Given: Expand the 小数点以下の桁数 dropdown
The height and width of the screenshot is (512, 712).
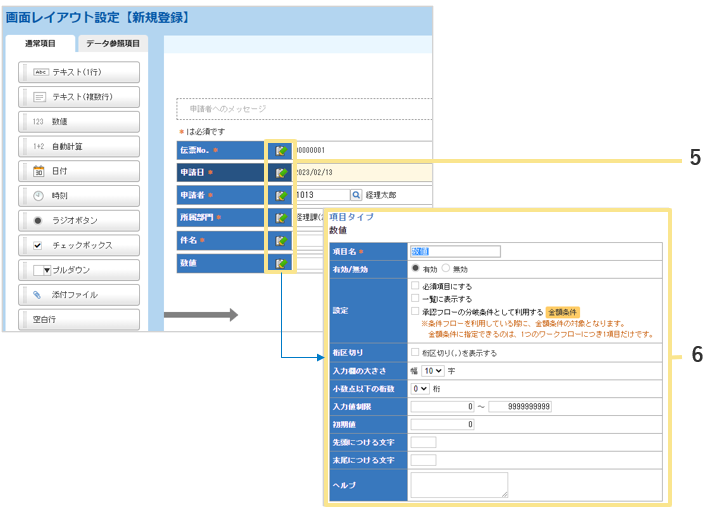Looking at the screenshot, I should coord(420,388).
